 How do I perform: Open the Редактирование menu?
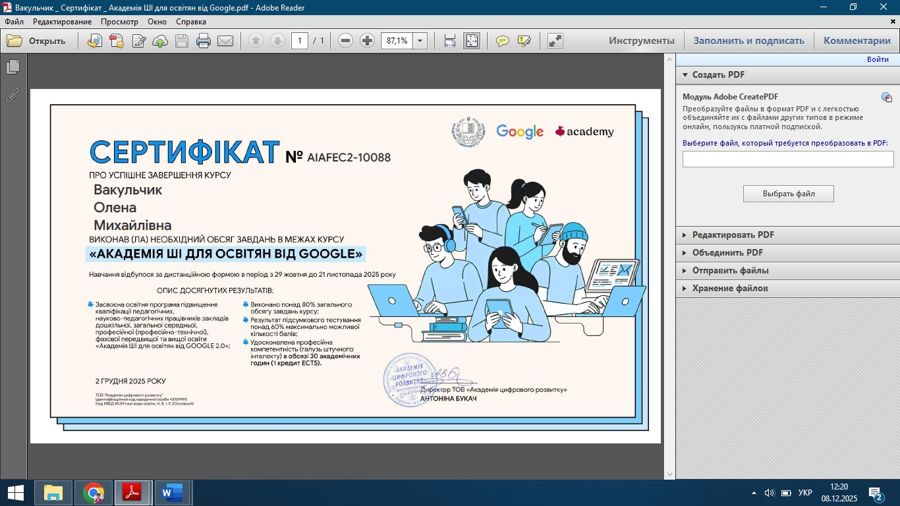pyautogui.click(x=62, y=21)
